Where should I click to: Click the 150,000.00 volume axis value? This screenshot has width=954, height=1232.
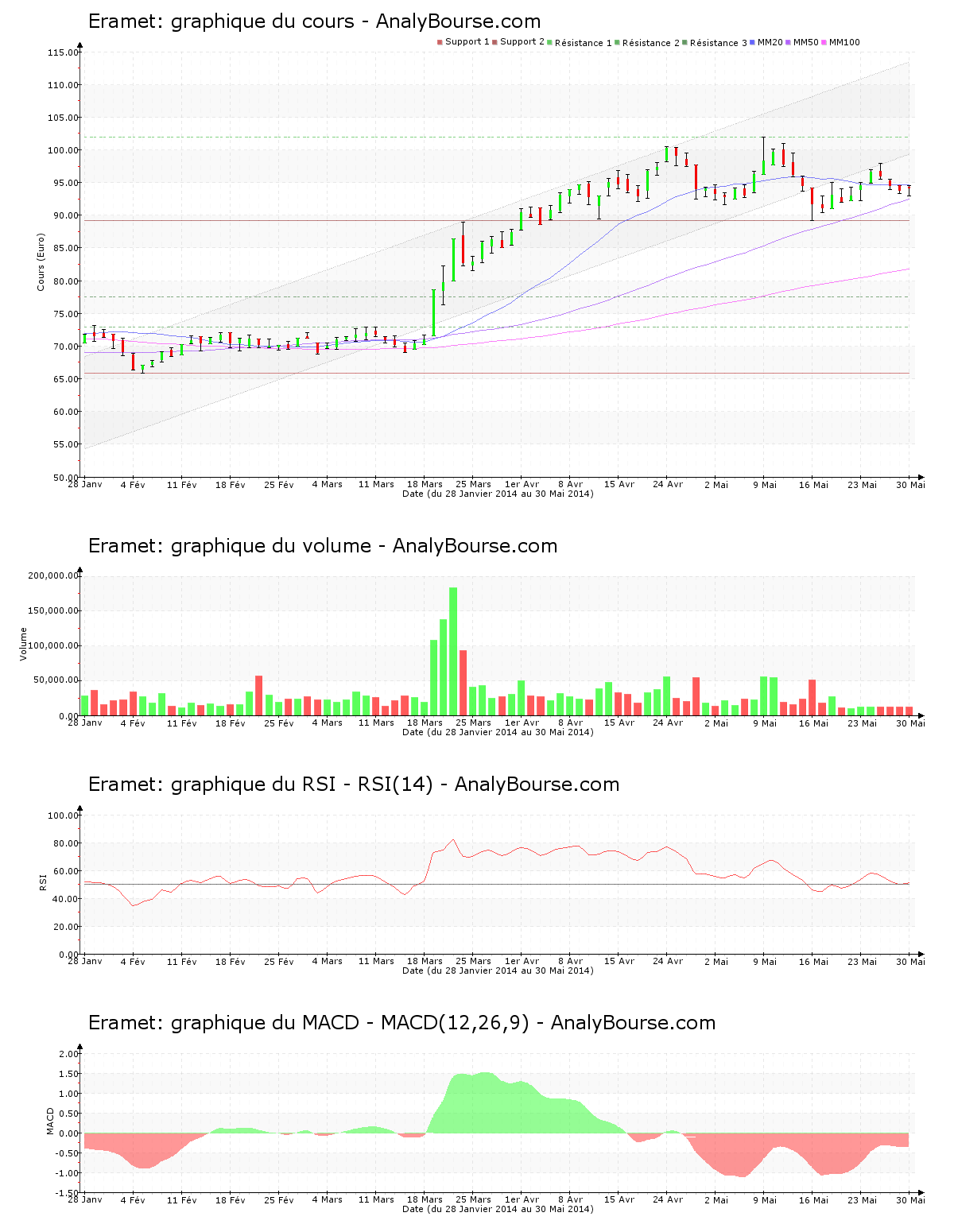click(52, 610)
